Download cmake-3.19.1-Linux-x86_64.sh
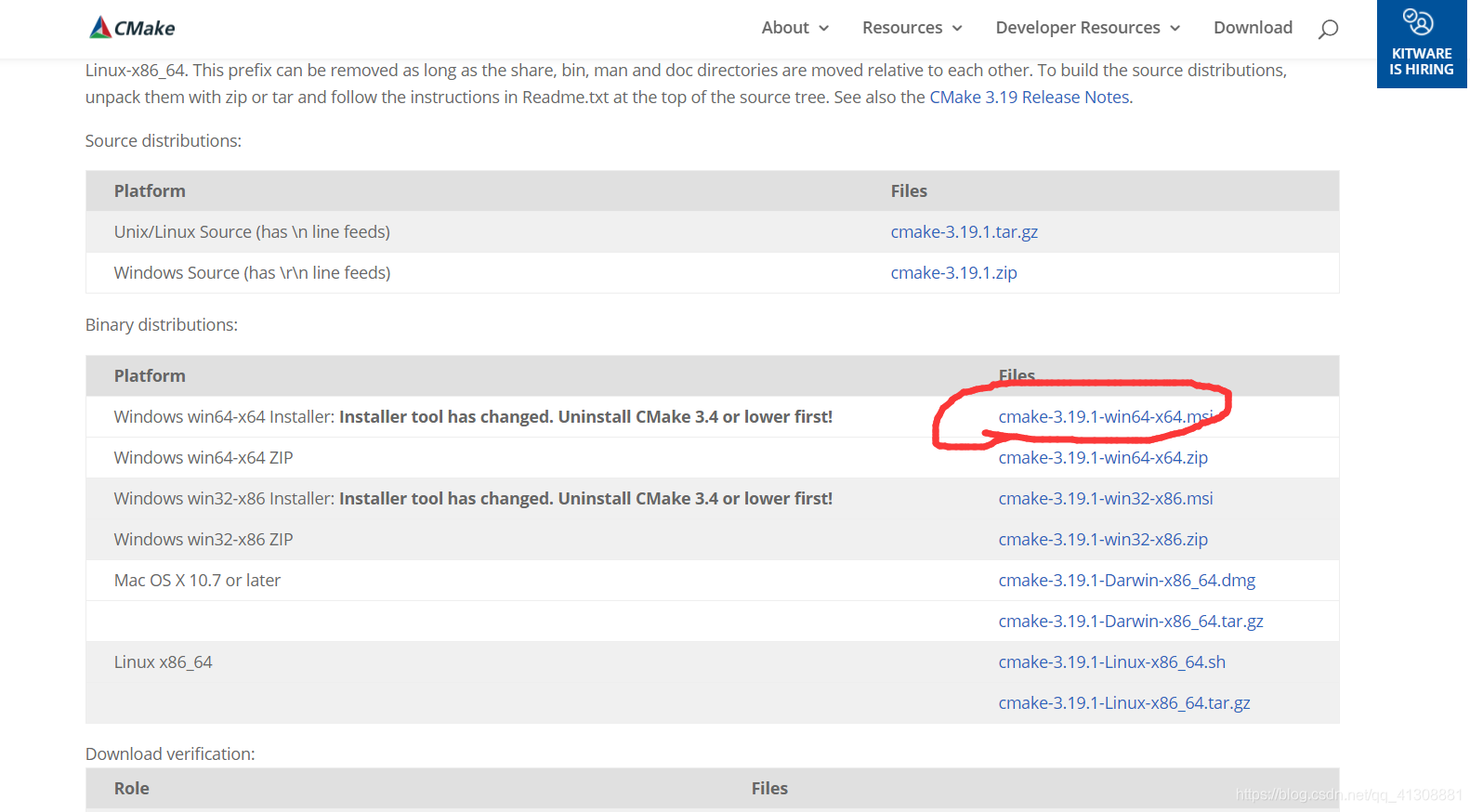The image size is (1470, 812). point(1111,661)
